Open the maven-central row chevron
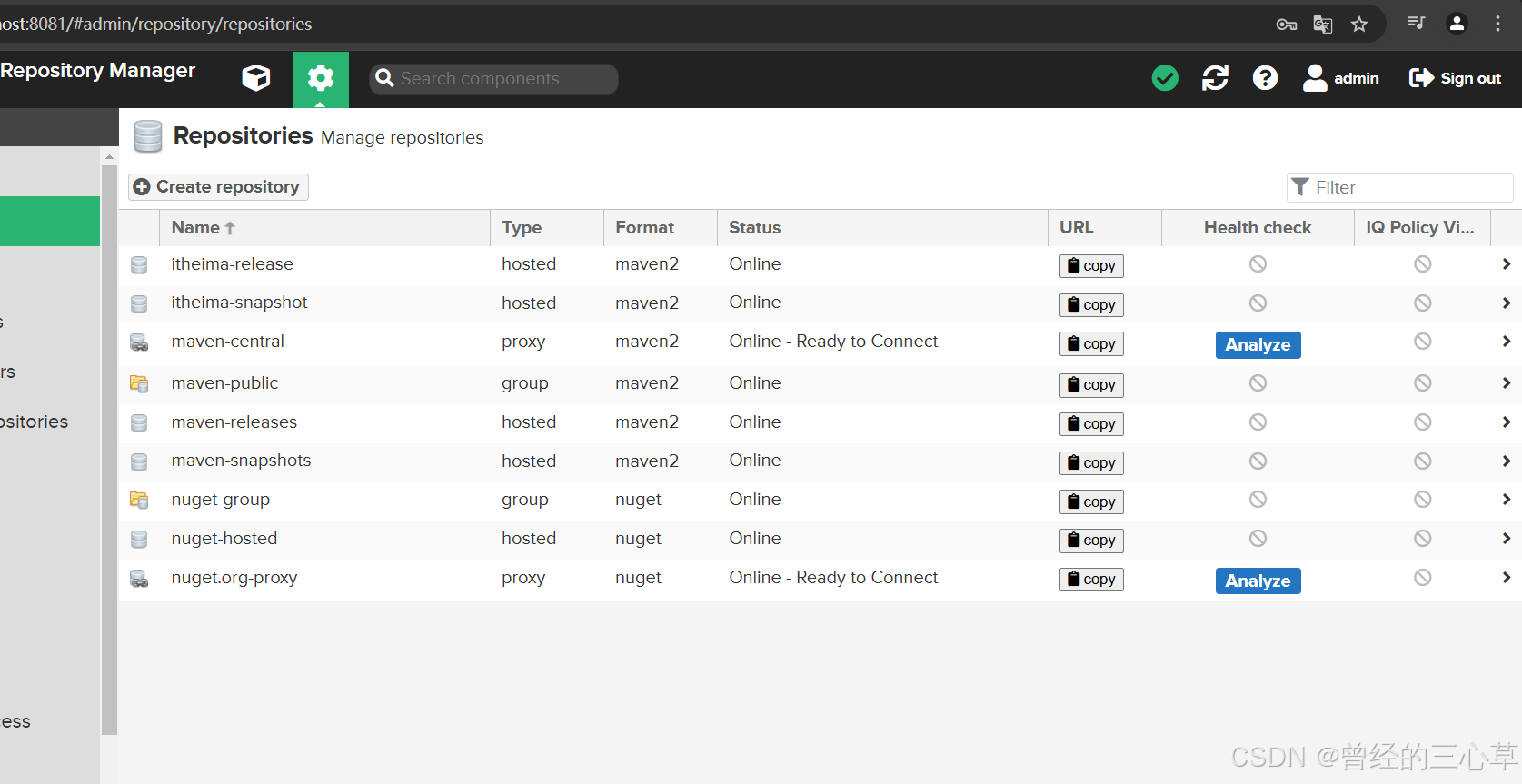 (x=1506, y=342)
